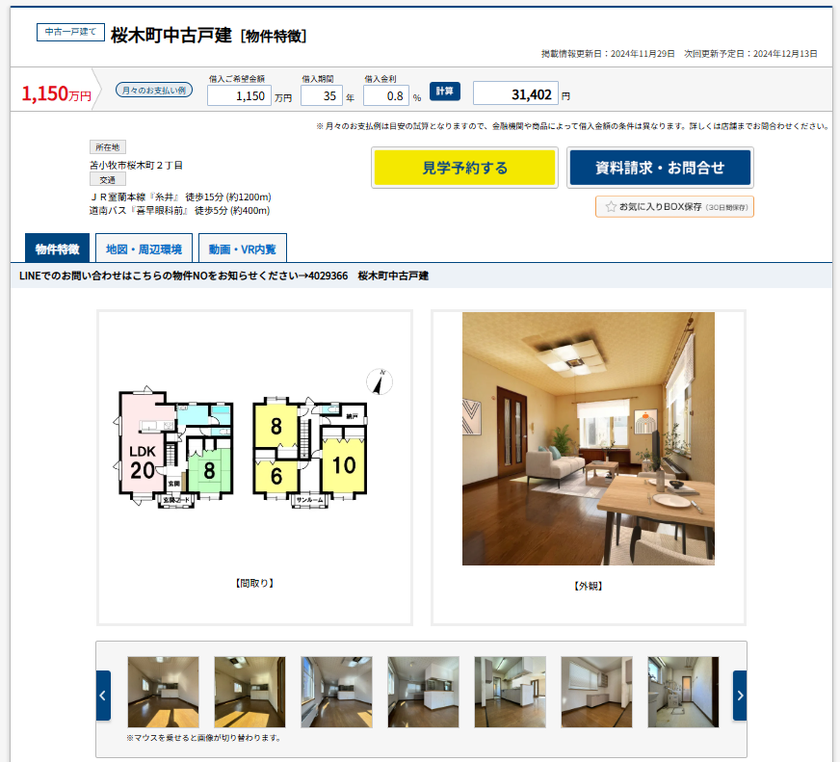Click the north compass icon on floor plan
The height and width of the screenshot is (762, 840).
click(379, 382)
